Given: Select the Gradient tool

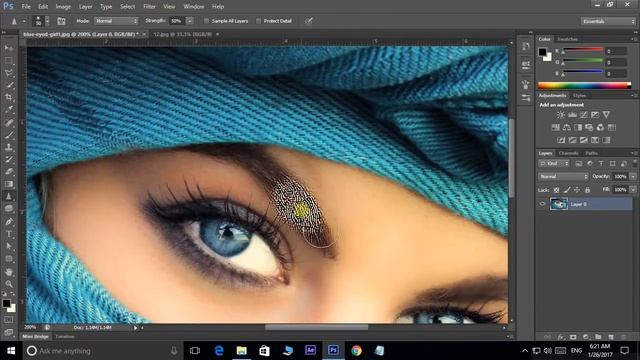Looking at the screenshot, I should (9, 184).
